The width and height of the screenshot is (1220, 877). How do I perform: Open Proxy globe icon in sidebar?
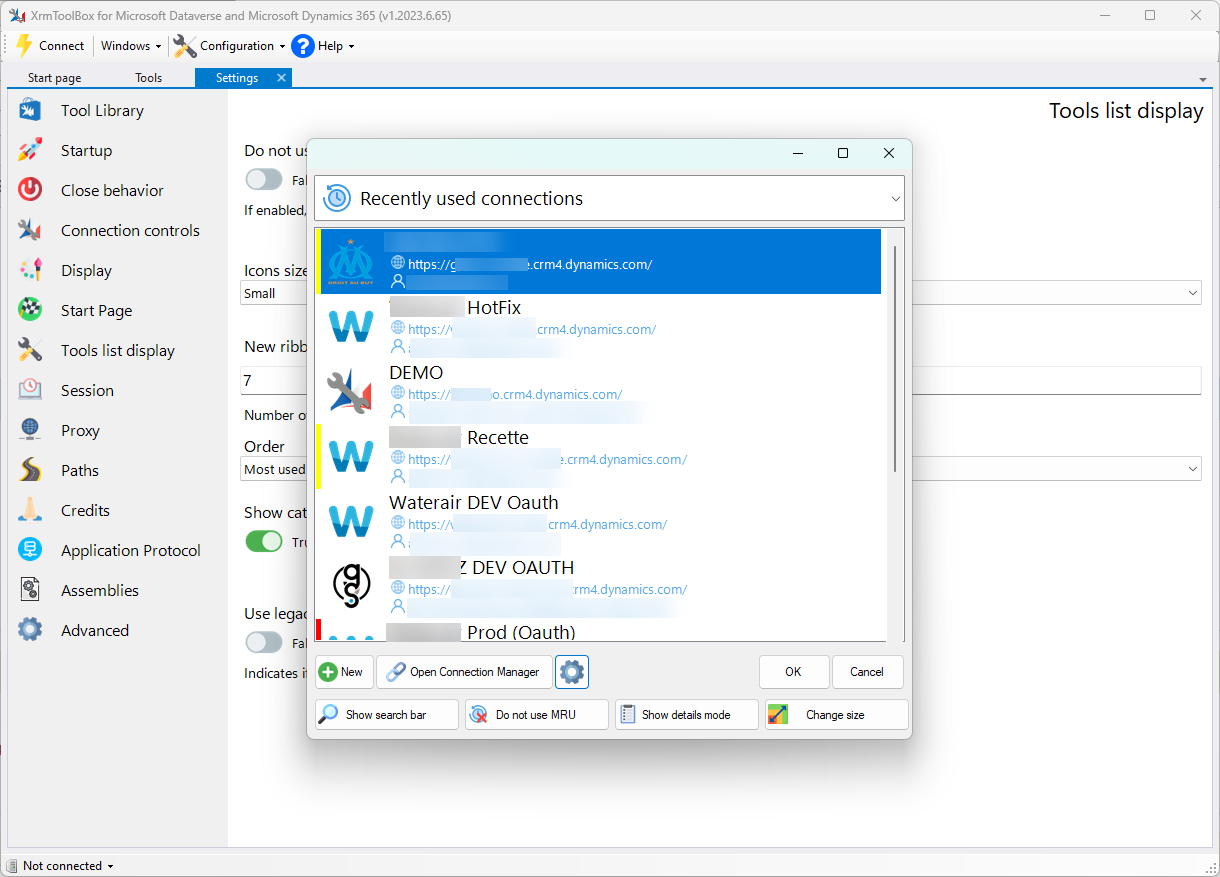(30, 430)
